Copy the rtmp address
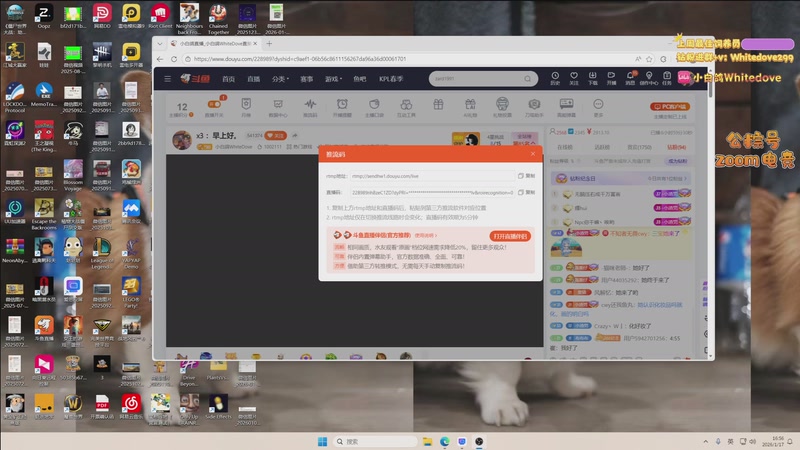 [x=527, y=176]
